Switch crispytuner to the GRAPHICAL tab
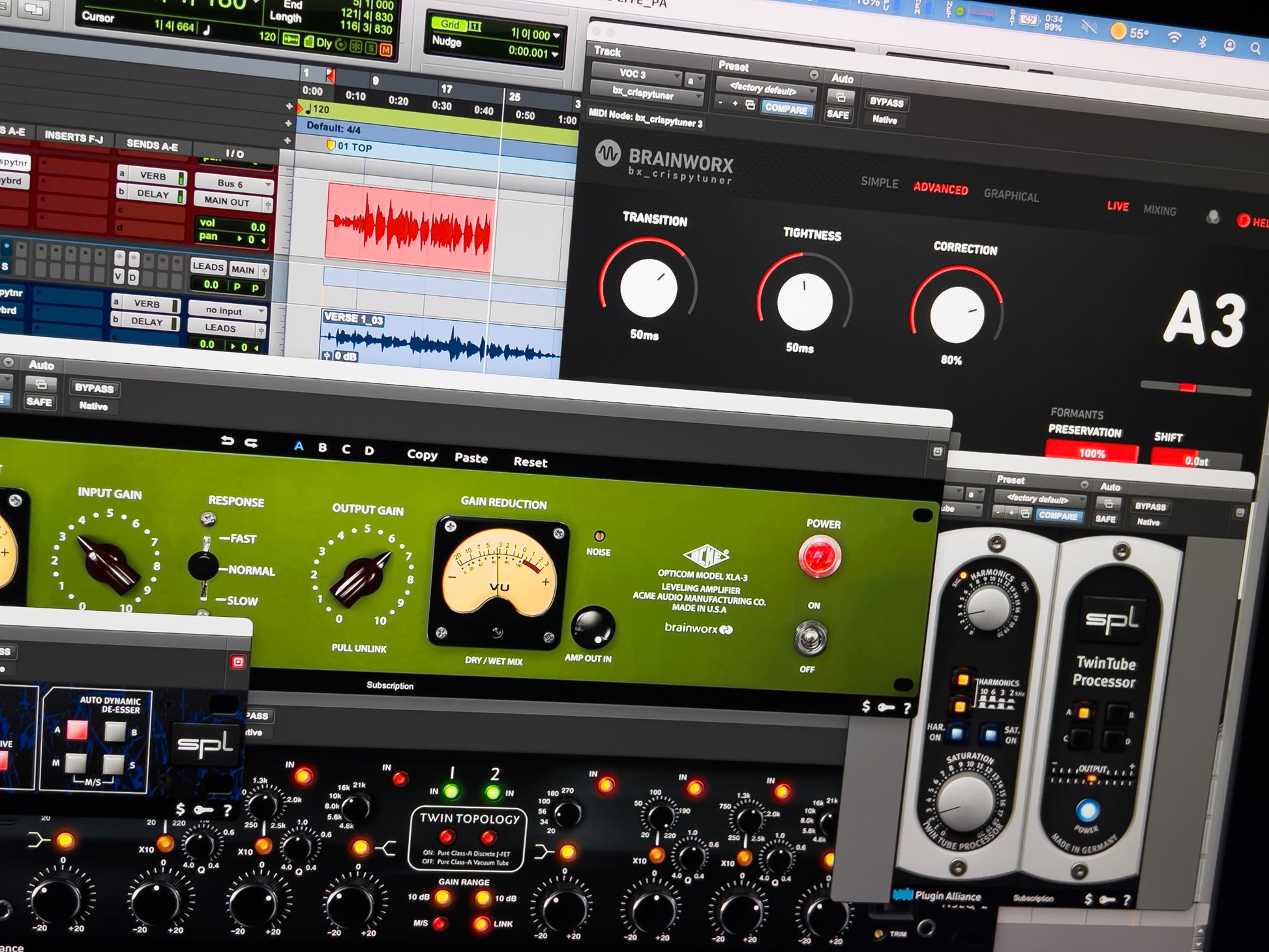The image size is (1269, 952). tap(1011, 195)
